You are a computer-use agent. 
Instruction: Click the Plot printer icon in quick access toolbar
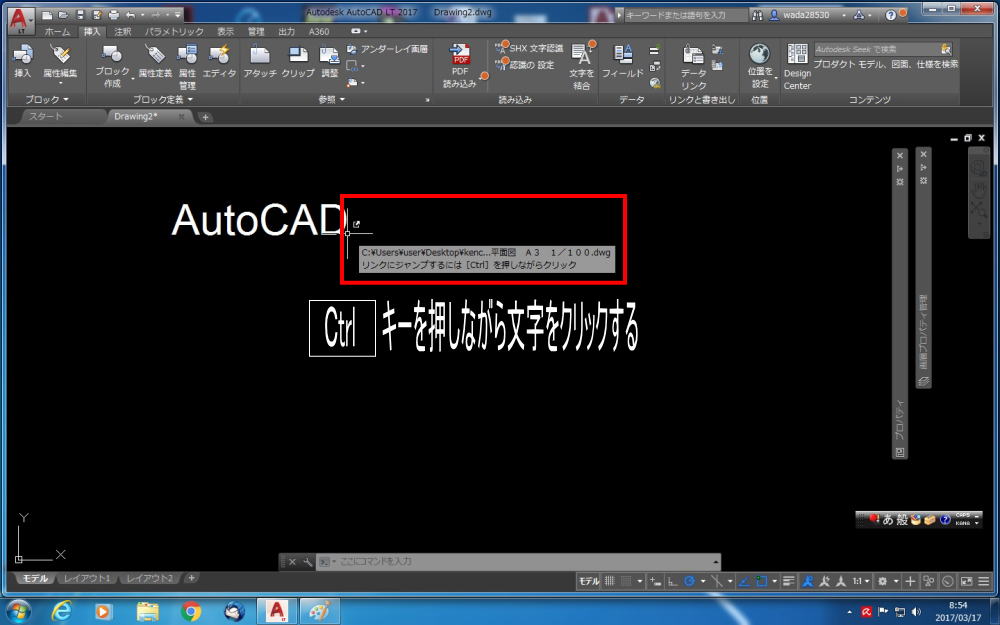[x=114, y=15]
